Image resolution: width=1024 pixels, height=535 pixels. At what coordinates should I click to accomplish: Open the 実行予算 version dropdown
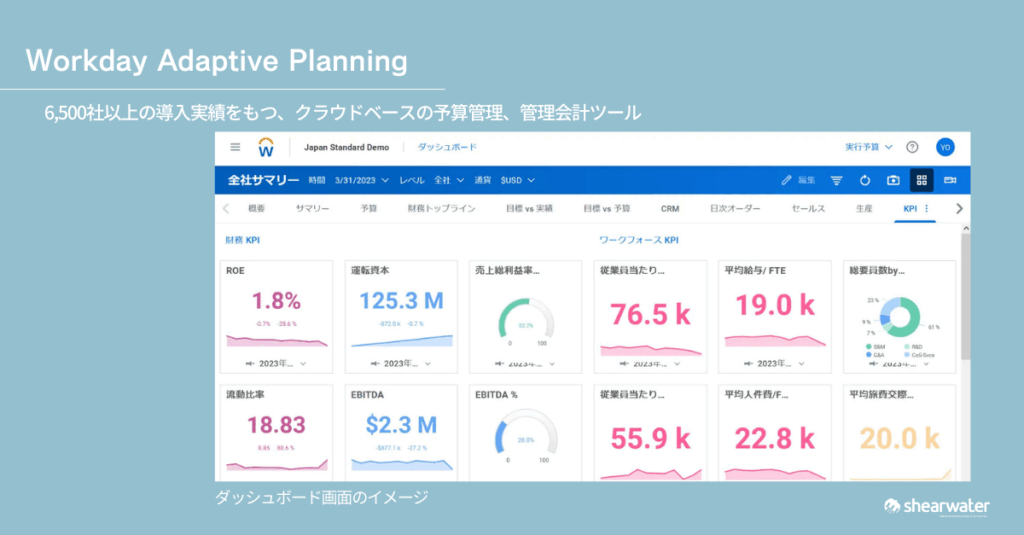click(869, 147)
